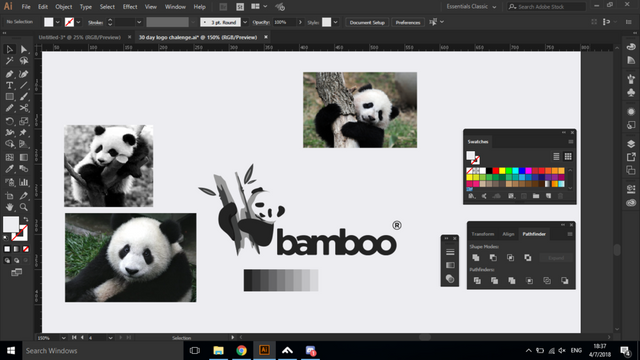Apply Divide pathfinder
Screen dimensions: 640x360
(x=477, y=281)
